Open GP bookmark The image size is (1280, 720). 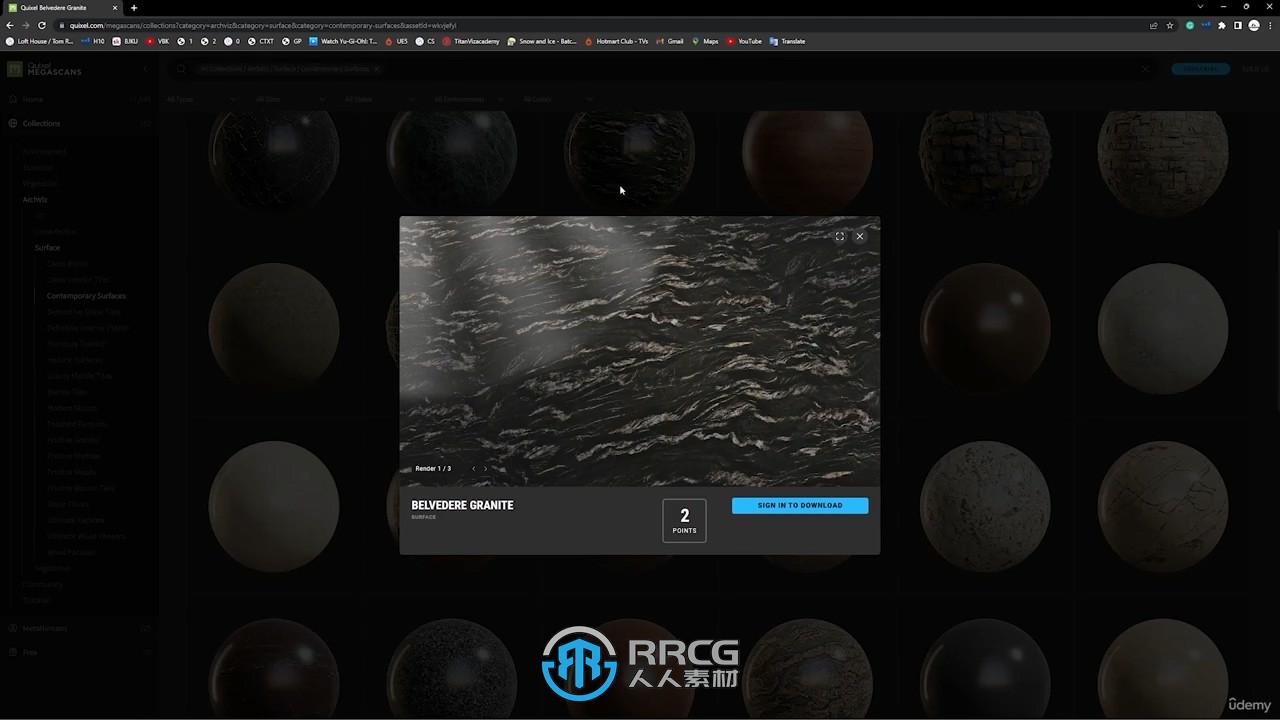click(292, 41)
